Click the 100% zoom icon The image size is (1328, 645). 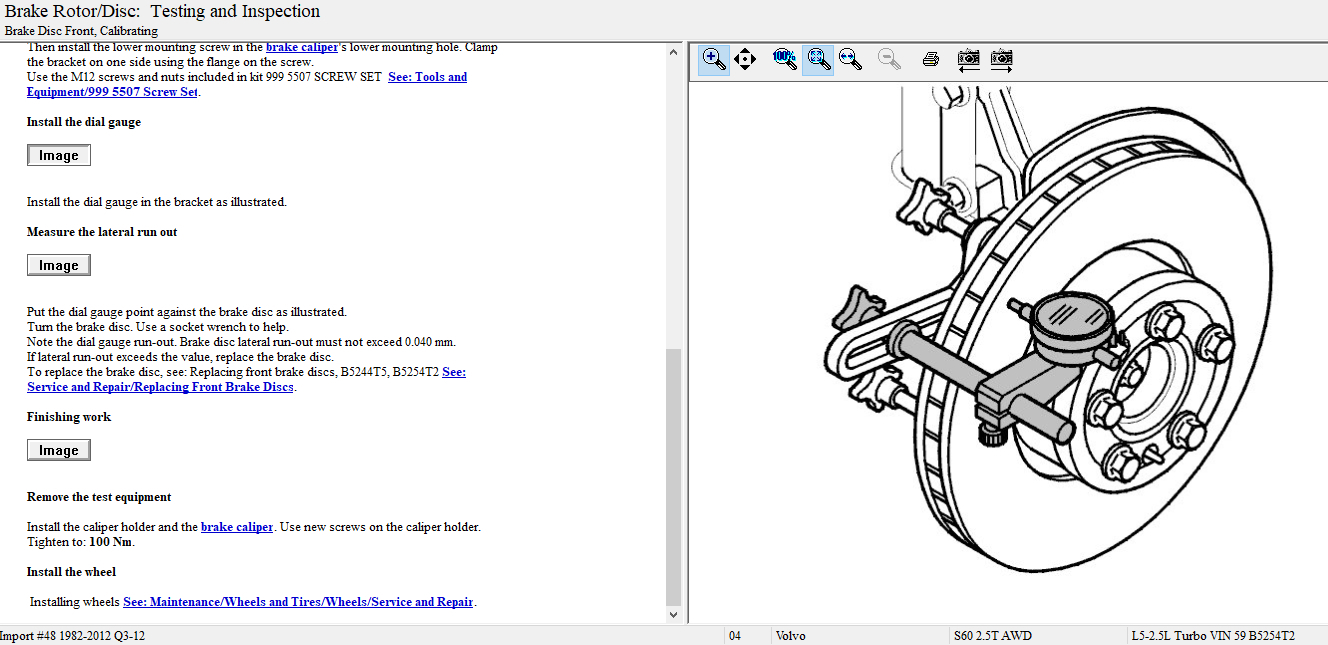785,59
